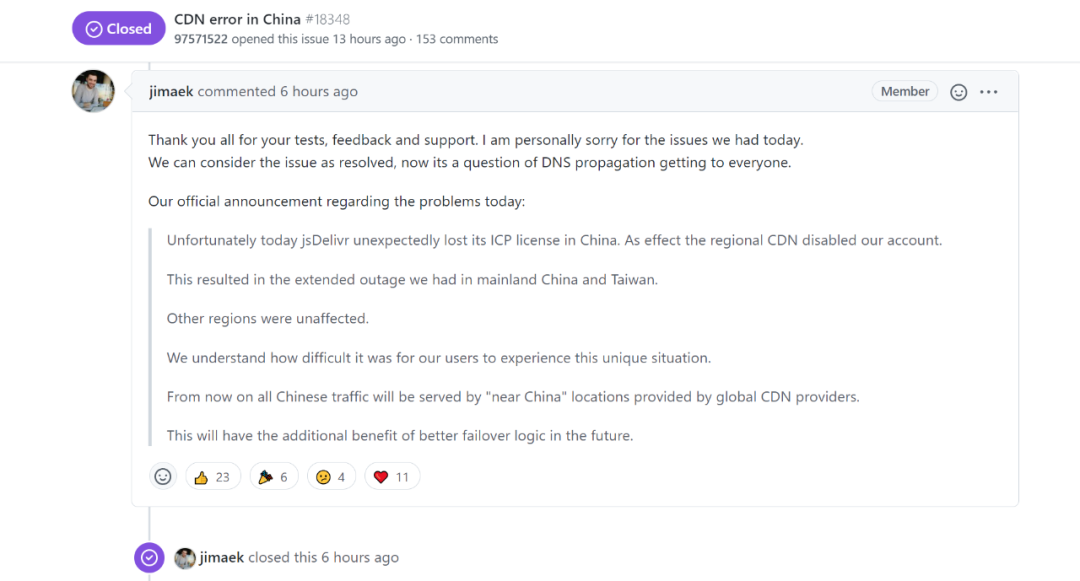
Task: Open the add-reaction smiley below the comment
Action: 163,477
